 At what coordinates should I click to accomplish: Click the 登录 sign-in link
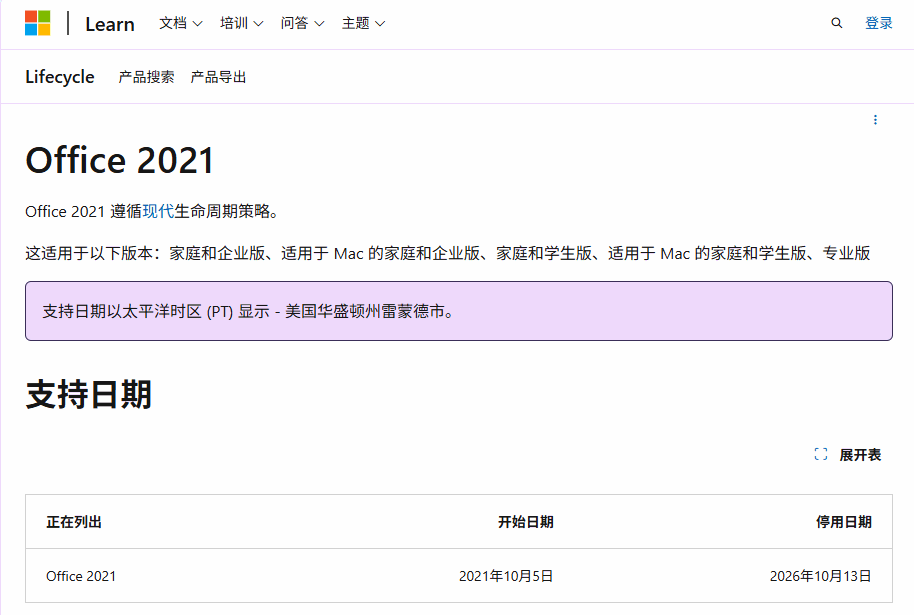pos(878,22)
